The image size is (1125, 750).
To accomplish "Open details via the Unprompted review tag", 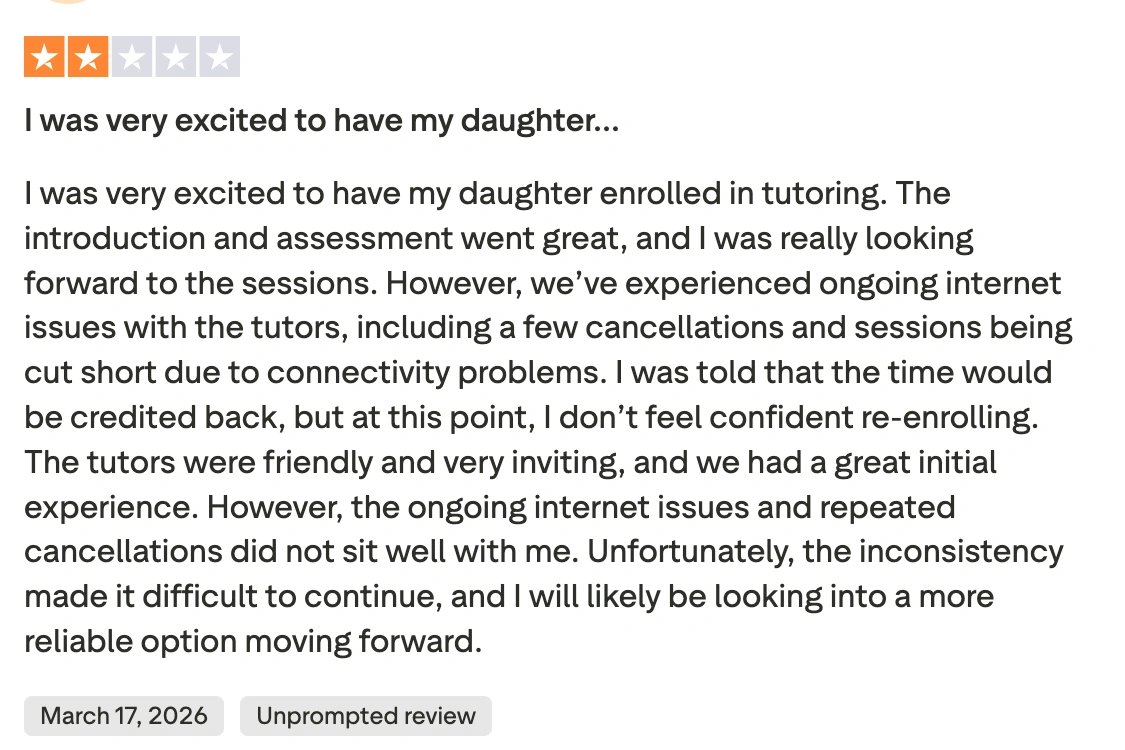I will tap(366, 715).
